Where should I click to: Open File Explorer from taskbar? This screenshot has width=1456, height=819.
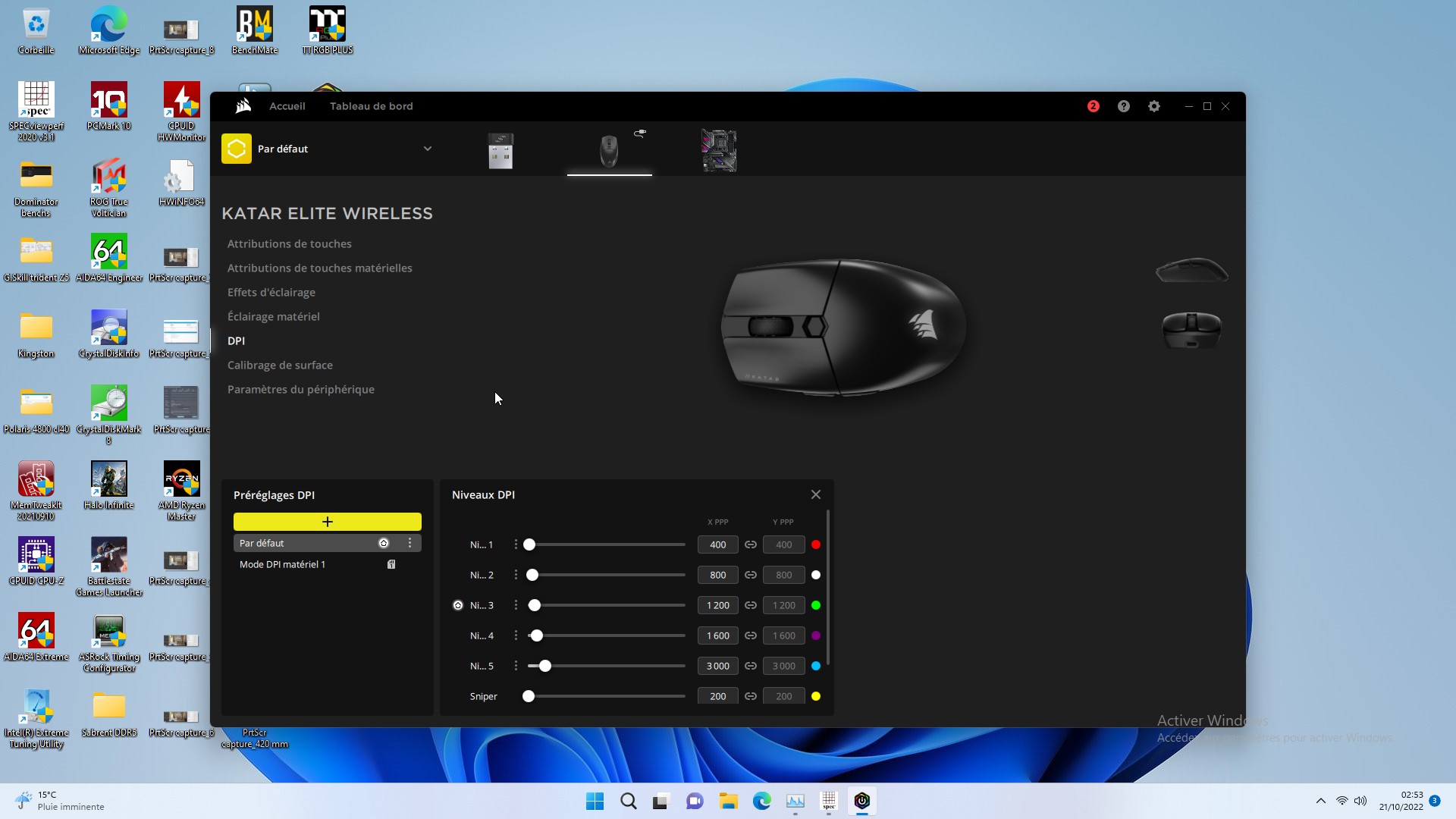tap(729, 801)
